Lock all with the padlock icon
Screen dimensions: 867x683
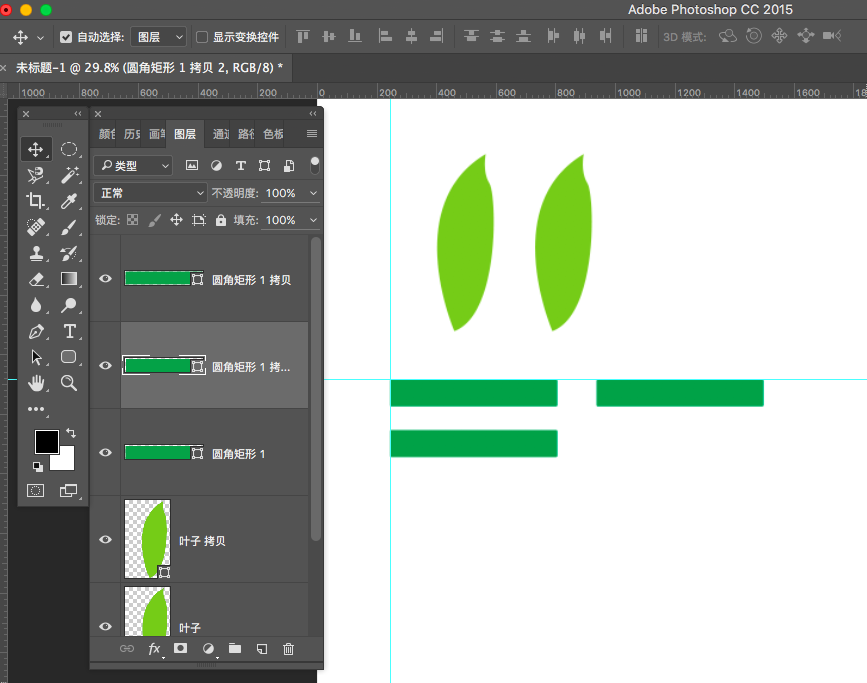coord(221,220)
